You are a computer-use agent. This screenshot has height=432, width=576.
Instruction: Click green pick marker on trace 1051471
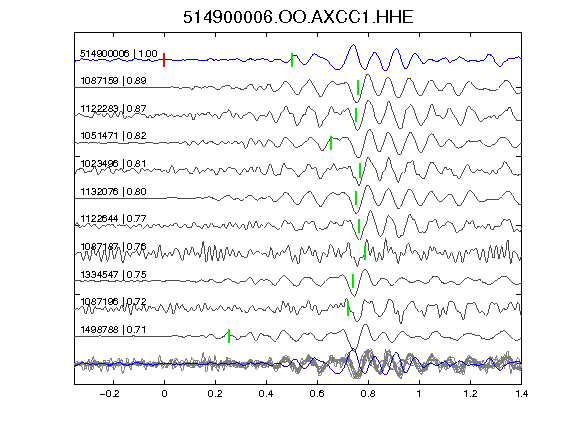point(331,143)
